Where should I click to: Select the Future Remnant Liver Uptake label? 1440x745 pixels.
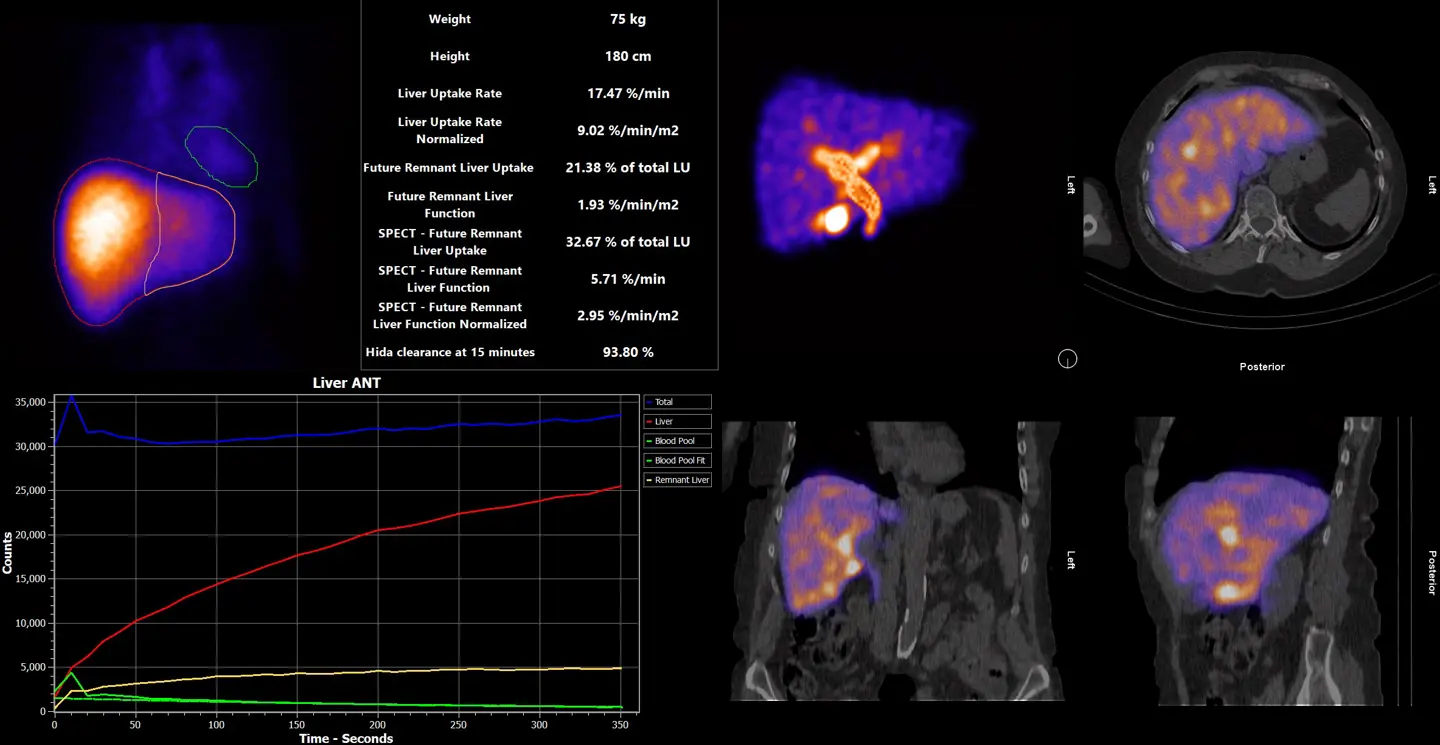[448, 168]
